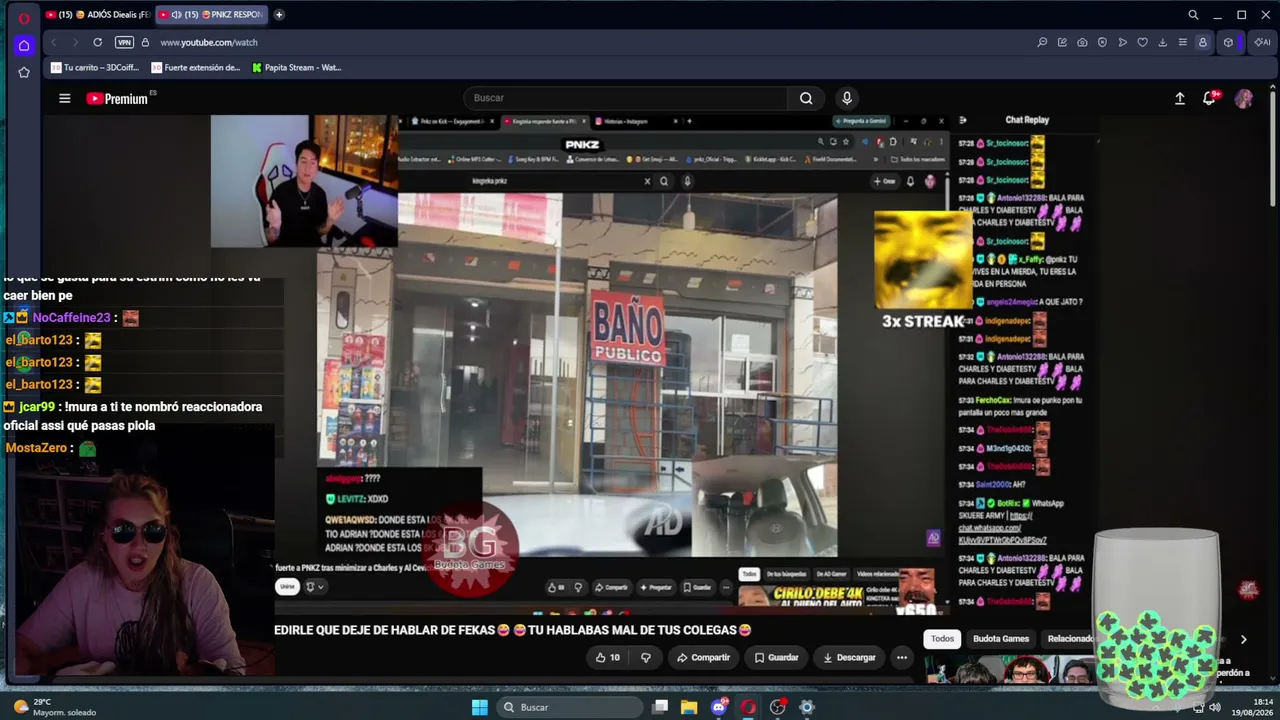Click the YouTube Buscar search field
This screenshot has width=1280, height=720.
(625, 98)
